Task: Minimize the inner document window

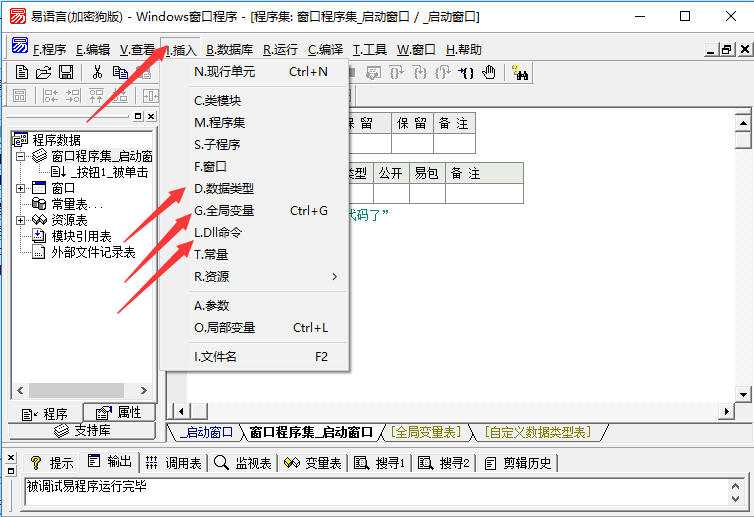Action: point(711,49)
